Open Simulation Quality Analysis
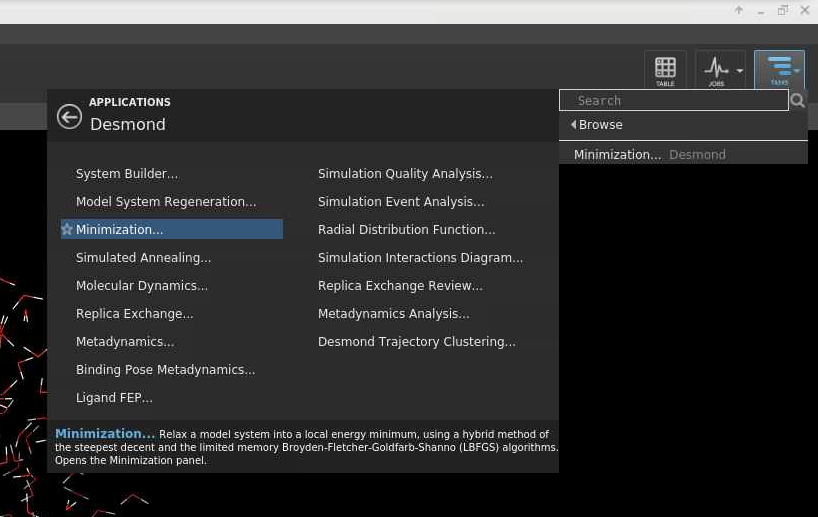The height and width of the screenshot is (517, 818). (405, 174)
